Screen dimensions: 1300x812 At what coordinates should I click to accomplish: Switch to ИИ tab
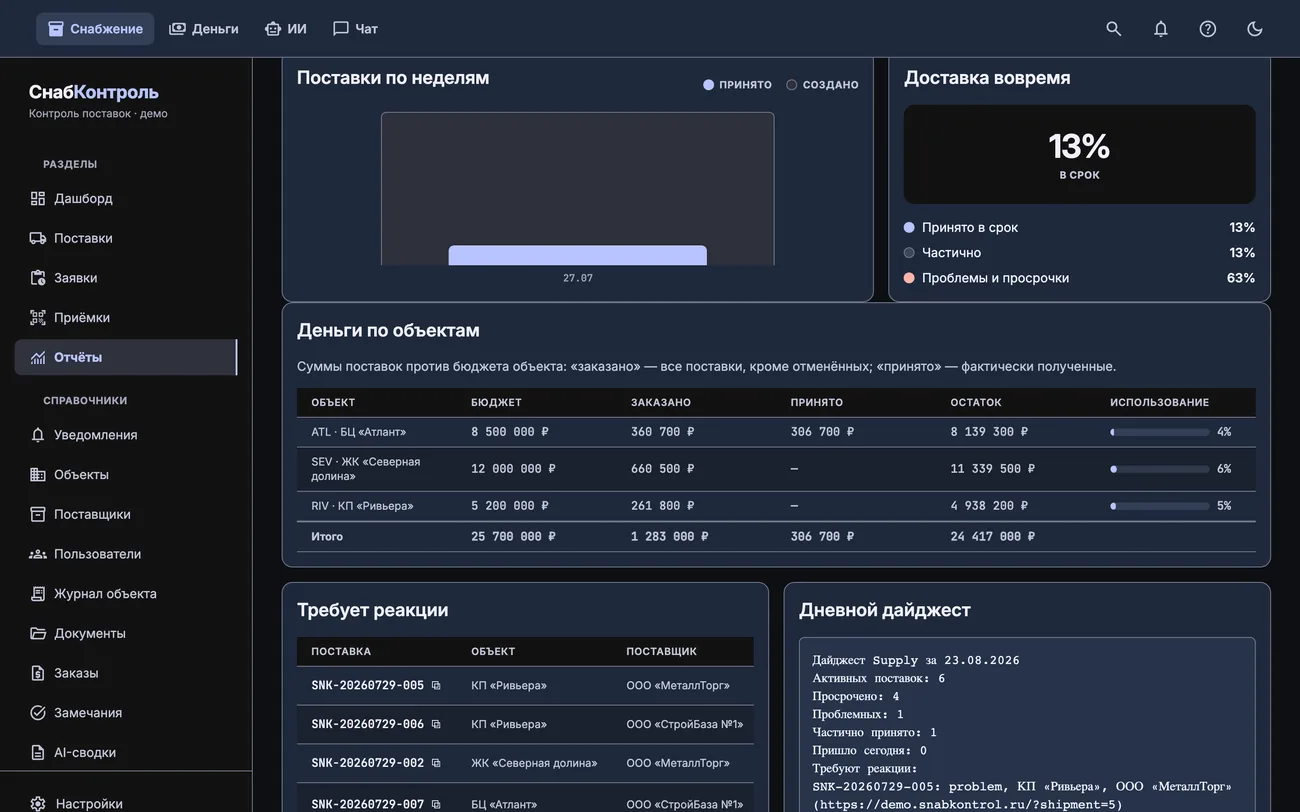point(285,29)
